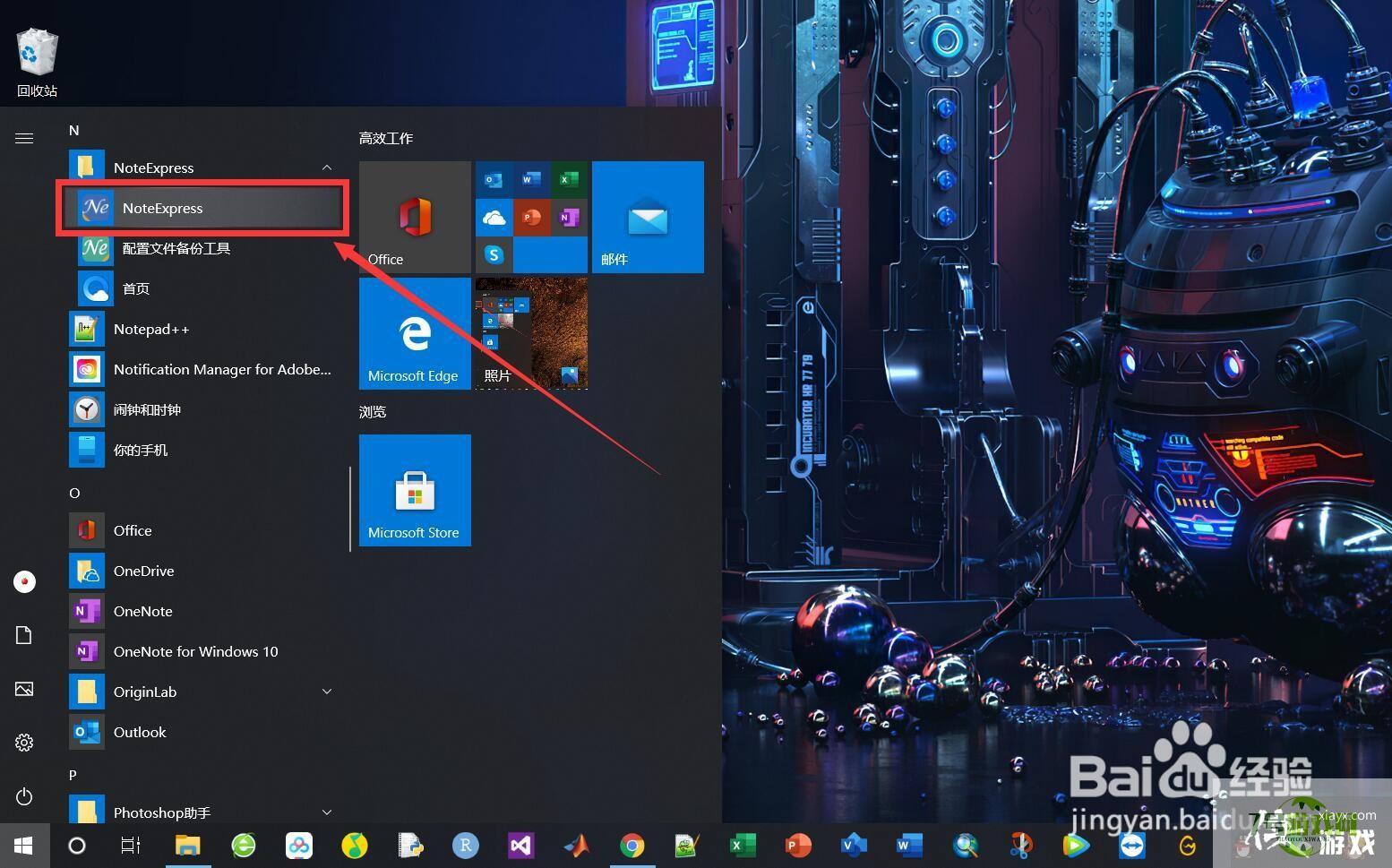Open 配置文件备份工具 under NoteExpress
The image size is (1392, 868).
pyautogui.click(x=202, y=248)
